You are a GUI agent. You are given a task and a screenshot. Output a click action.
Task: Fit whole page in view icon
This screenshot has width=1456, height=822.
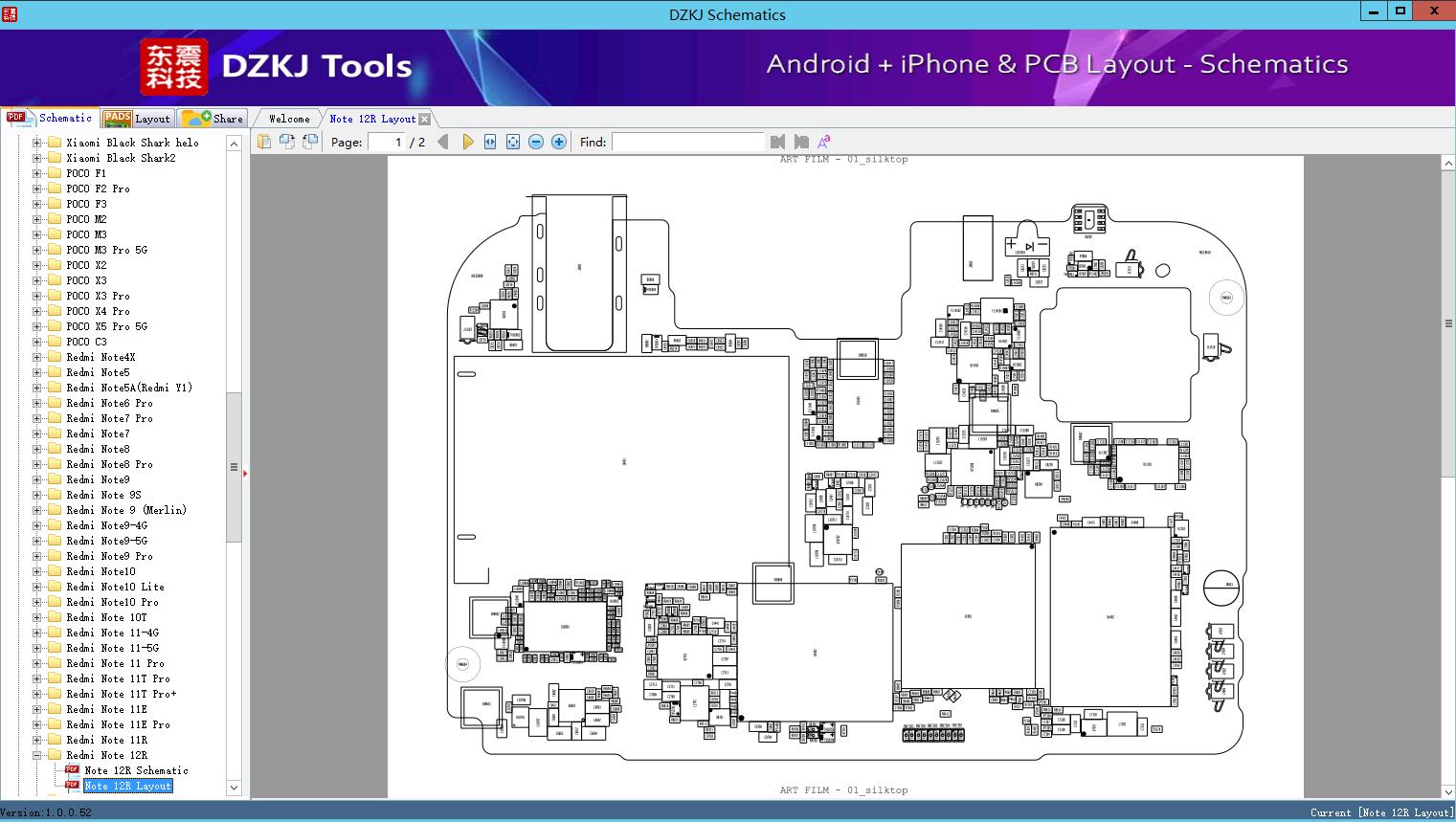513,142
